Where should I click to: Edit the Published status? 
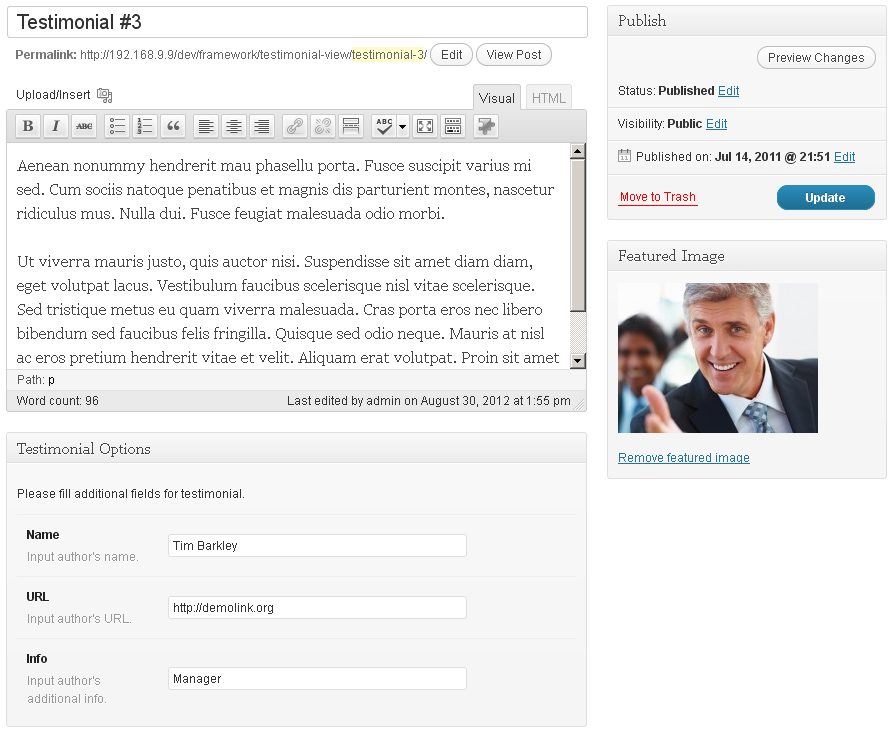tap(728, 91)
